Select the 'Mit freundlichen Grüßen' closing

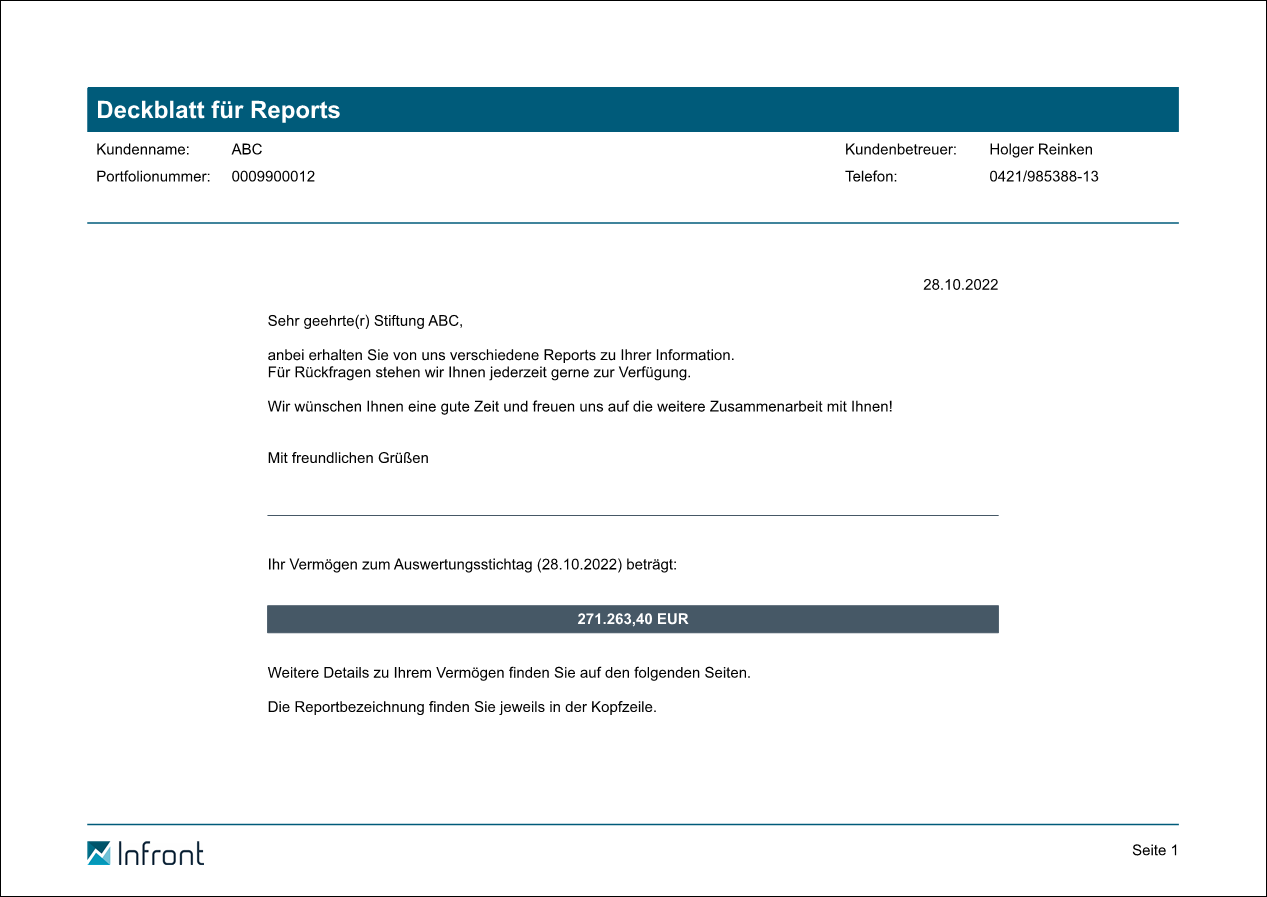pyautogui.click(x=348, y=458)
